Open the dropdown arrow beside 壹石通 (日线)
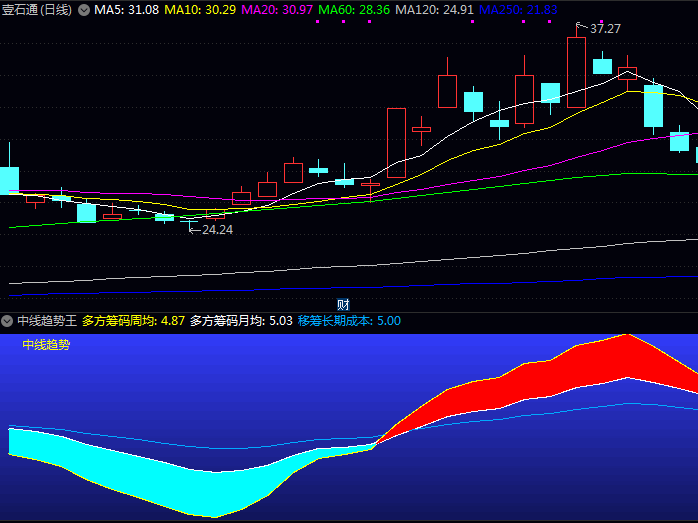Image resolution: width=698 pixels, height=523 pixels. point(83,9)
